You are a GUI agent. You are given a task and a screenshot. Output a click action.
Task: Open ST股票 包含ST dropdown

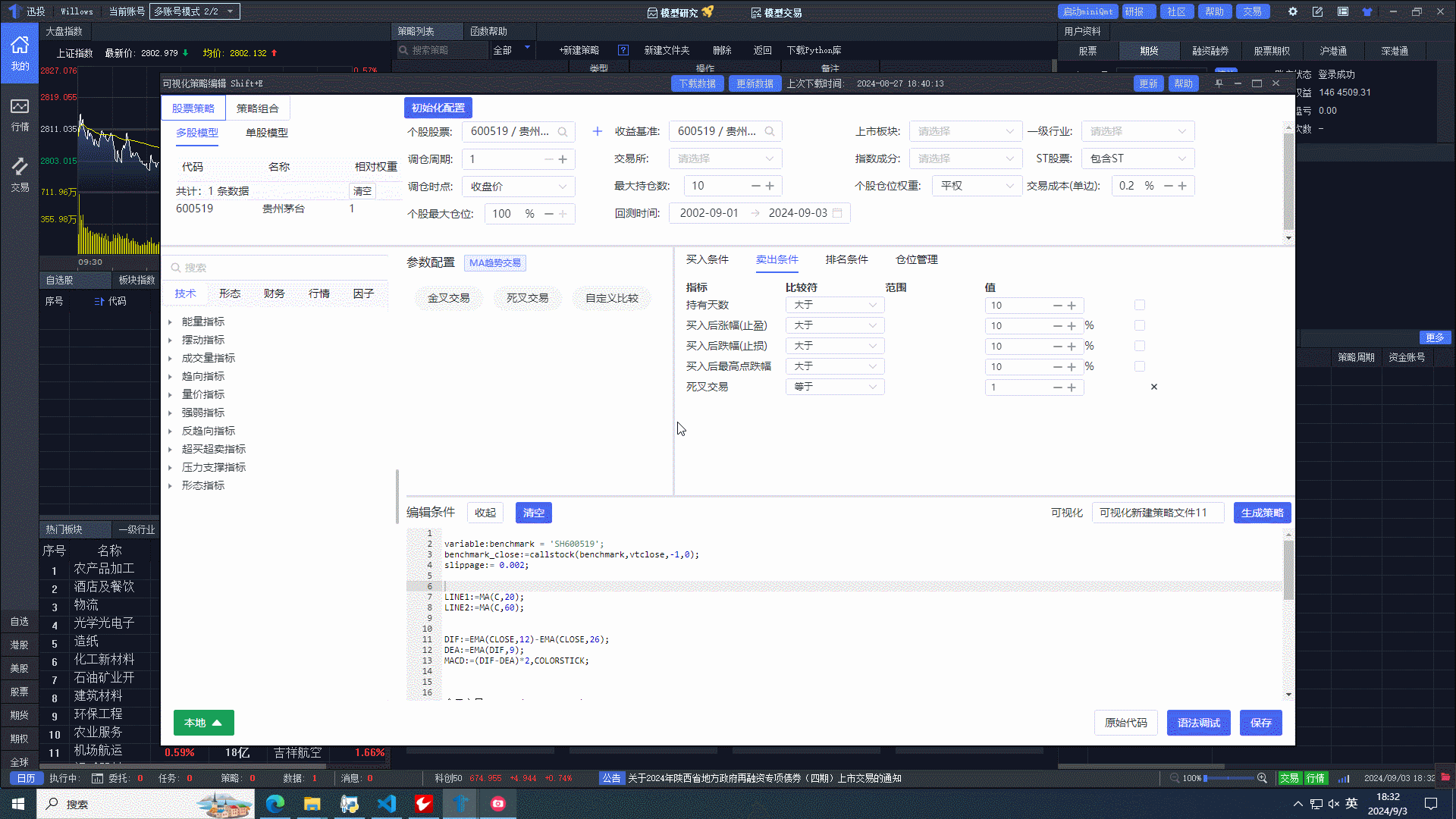point(1138,158)
